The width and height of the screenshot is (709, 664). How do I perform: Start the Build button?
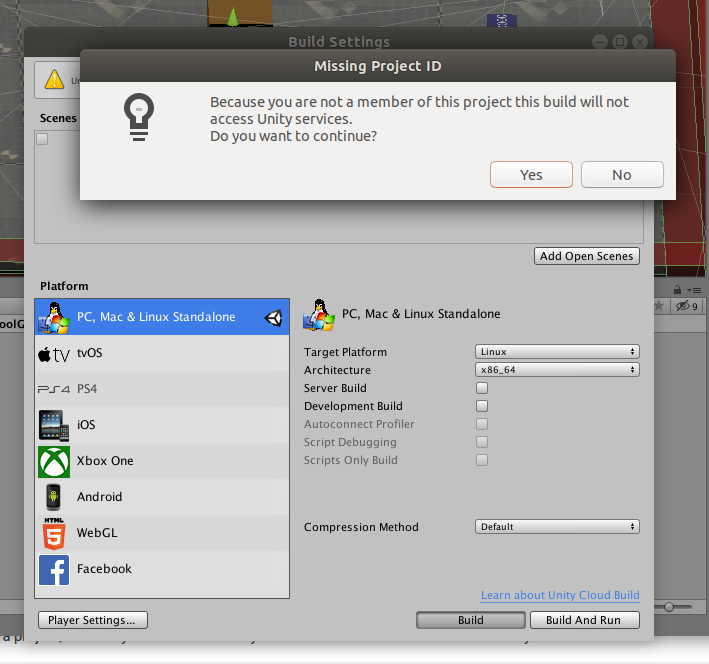coord(470,620)
